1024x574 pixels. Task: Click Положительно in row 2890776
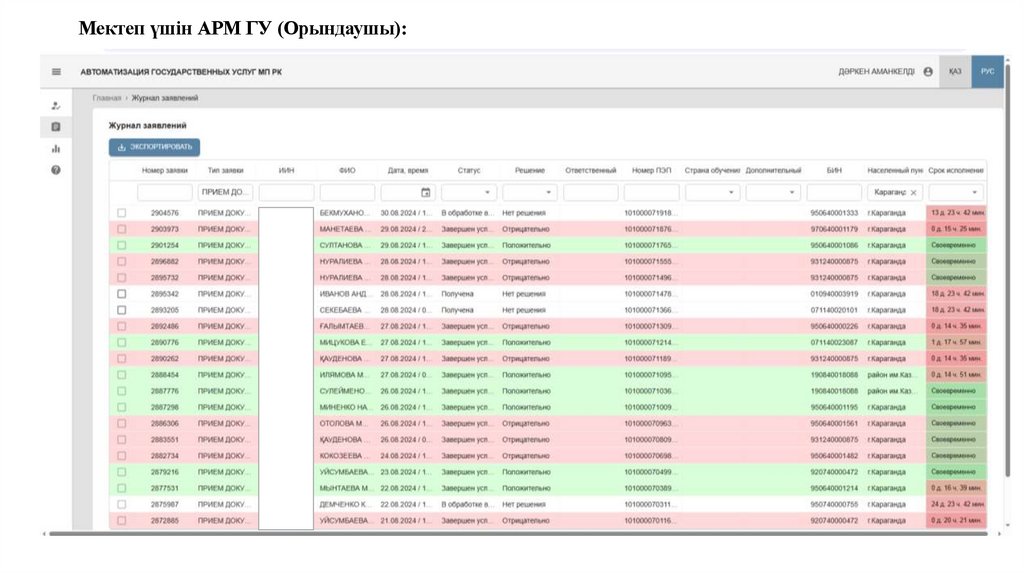(x=526, y=342)
